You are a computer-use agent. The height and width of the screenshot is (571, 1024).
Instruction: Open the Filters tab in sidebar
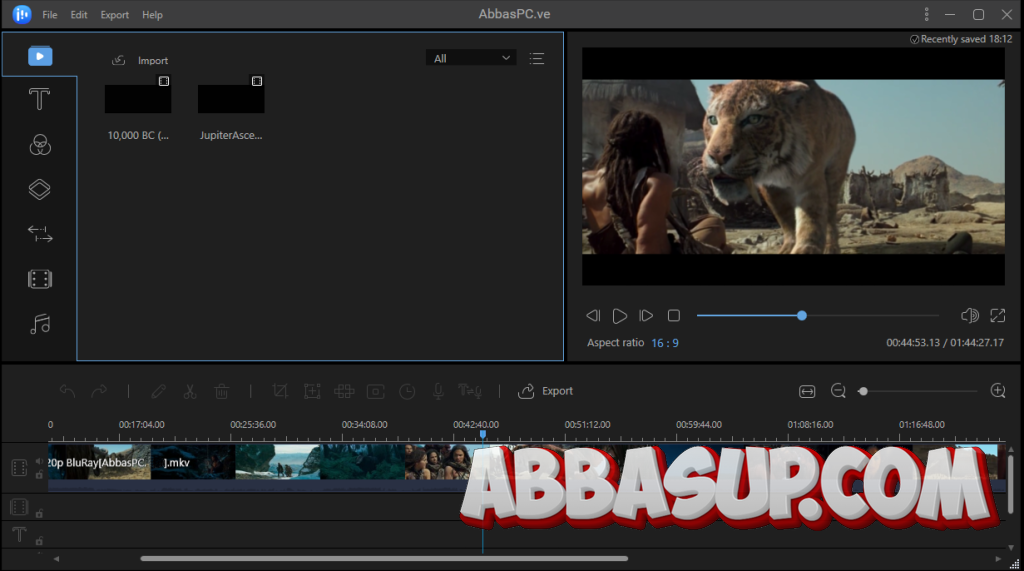(x=40, y=144)
